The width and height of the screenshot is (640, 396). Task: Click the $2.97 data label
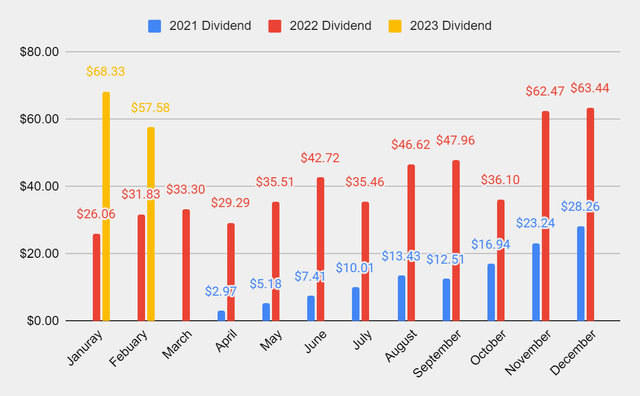221,291
